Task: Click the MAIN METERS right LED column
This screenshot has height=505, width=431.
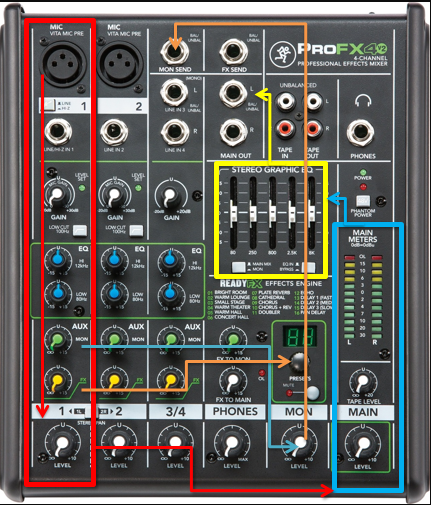Action: coord(377,297)
